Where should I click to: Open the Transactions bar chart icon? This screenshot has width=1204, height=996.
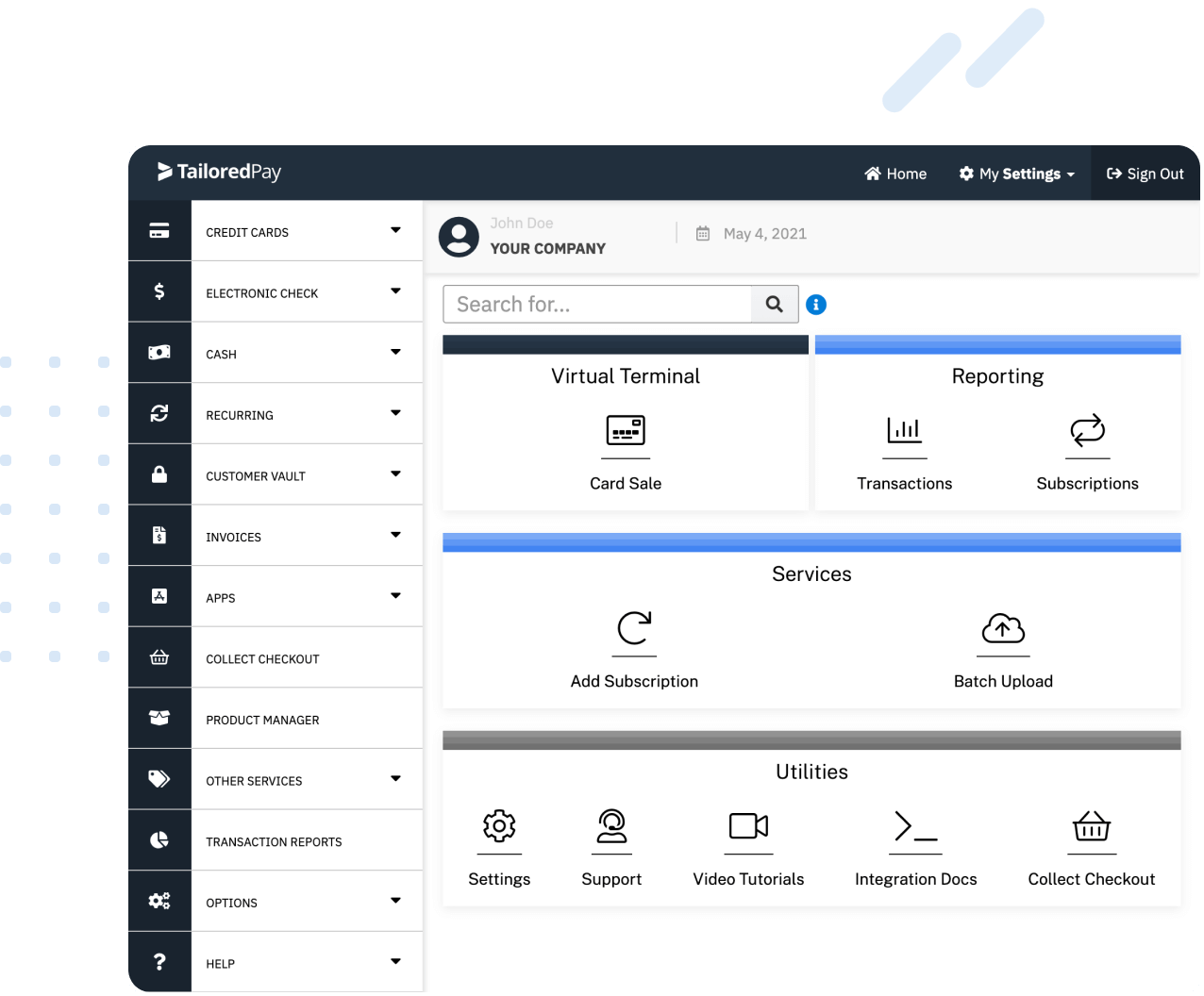point(904,430)
